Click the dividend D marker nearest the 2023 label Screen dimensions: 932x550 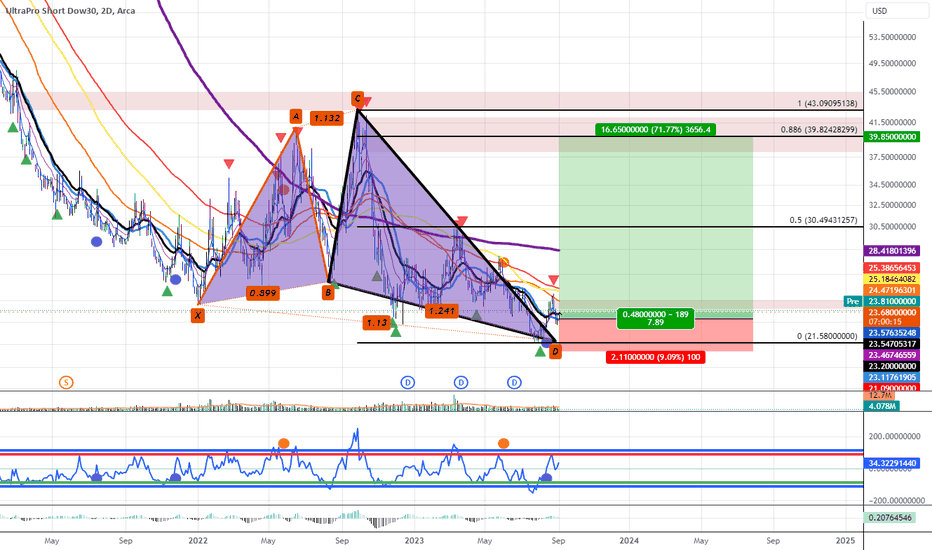407,382
